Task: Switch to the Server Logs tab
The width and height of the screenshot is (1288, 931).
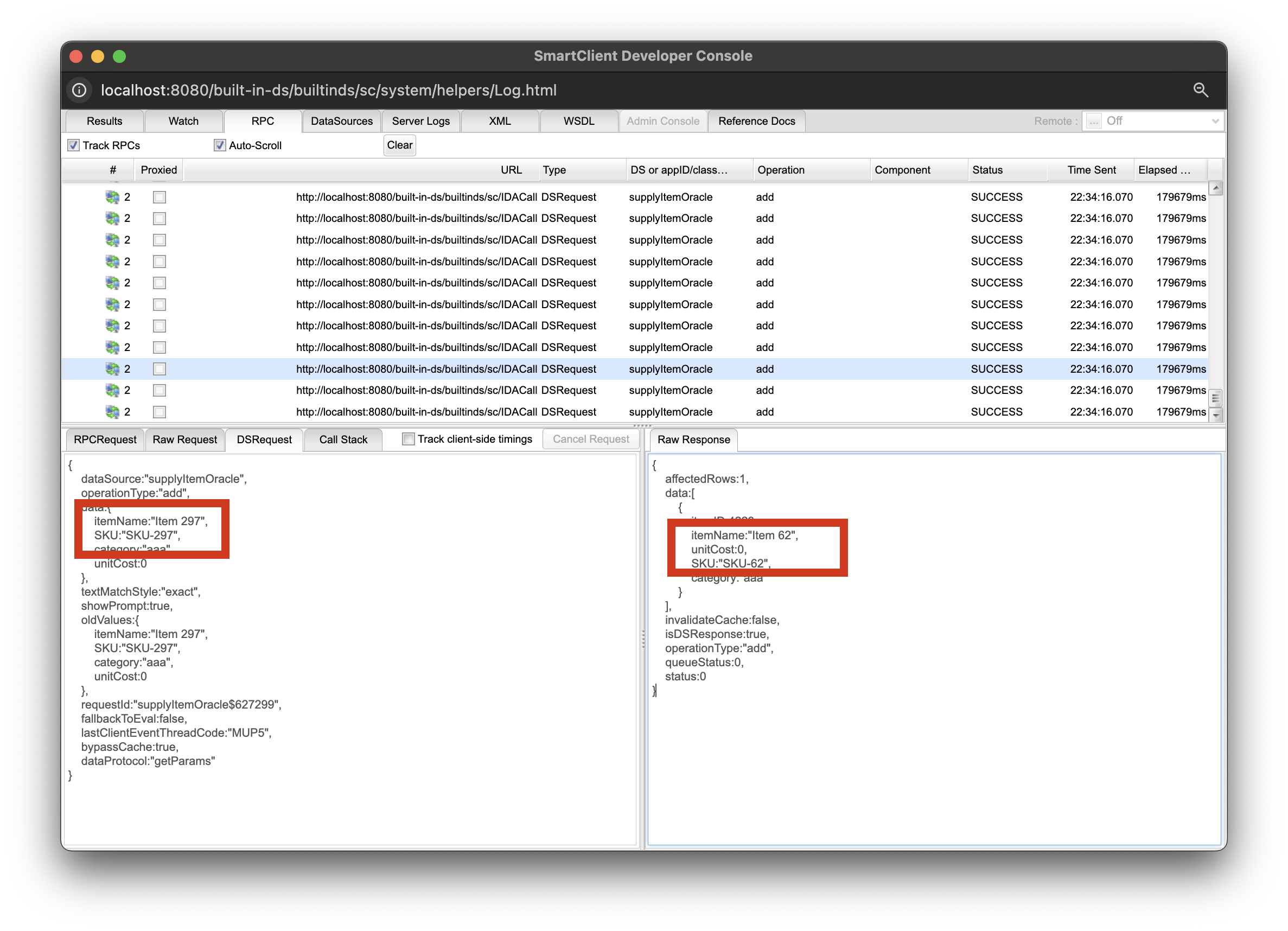Action: 420,121
